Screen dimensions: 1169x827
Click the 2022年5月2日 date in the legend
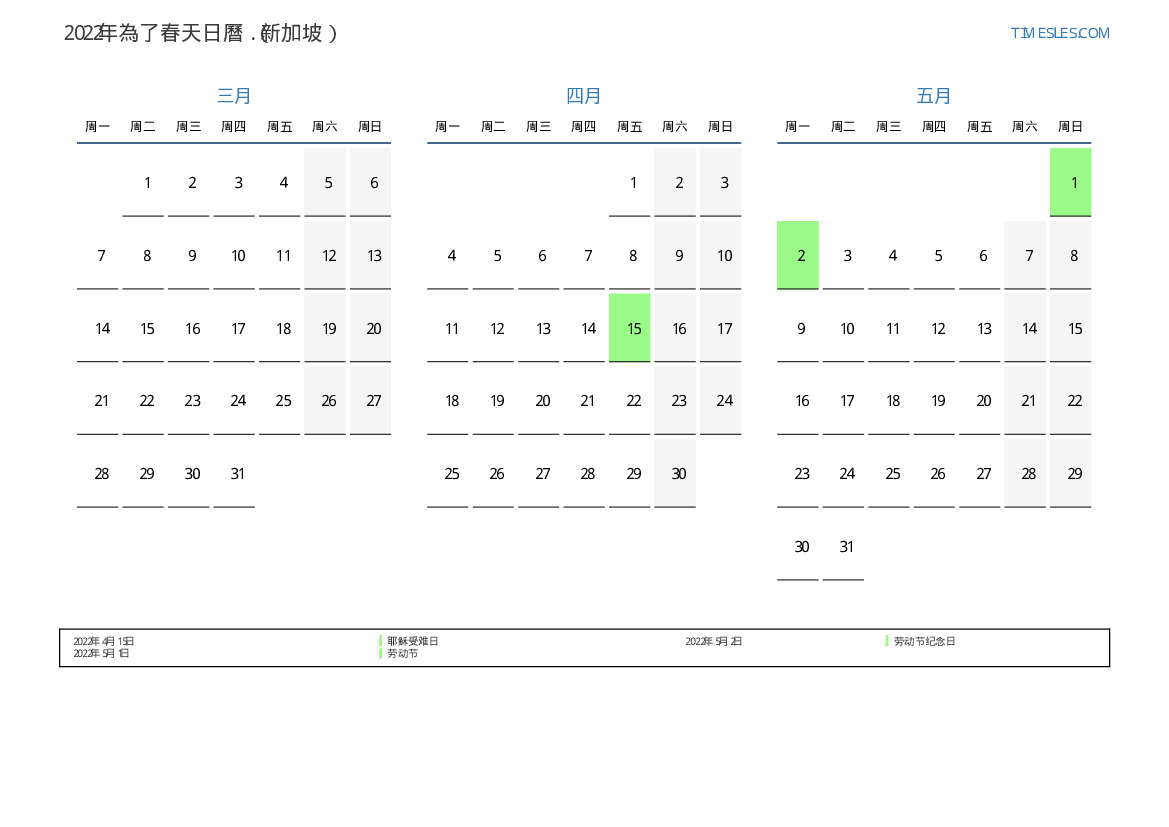coord(714,641)
